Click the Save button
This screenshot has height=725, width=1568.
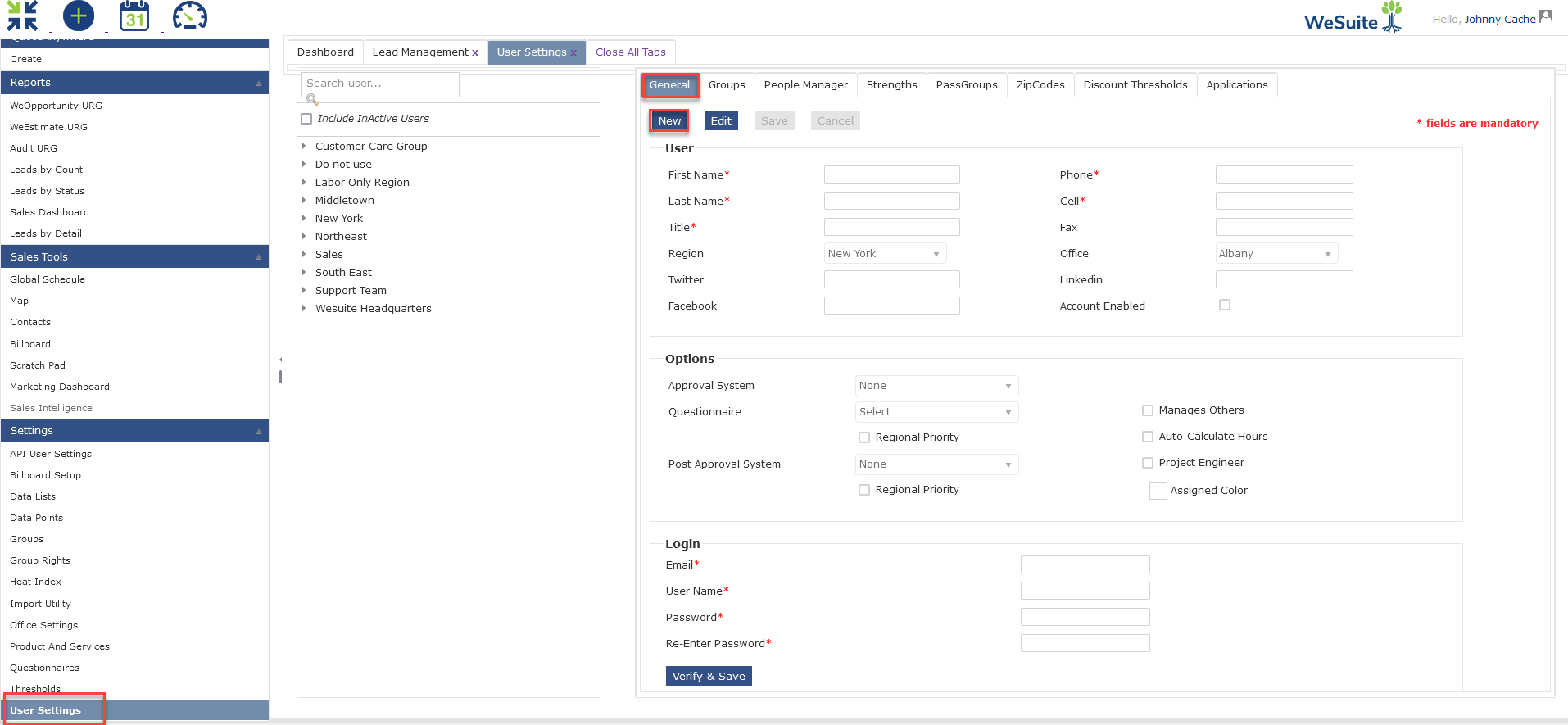coord(774,121)
